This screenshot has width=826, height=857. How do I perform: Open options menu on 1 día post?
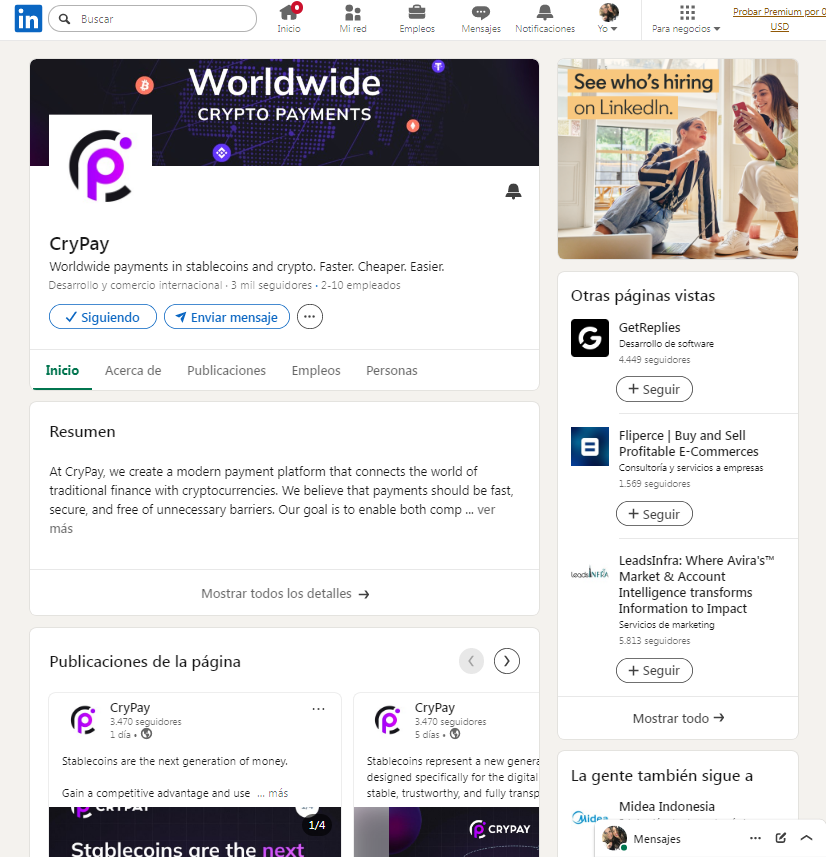tap(318, 709)
